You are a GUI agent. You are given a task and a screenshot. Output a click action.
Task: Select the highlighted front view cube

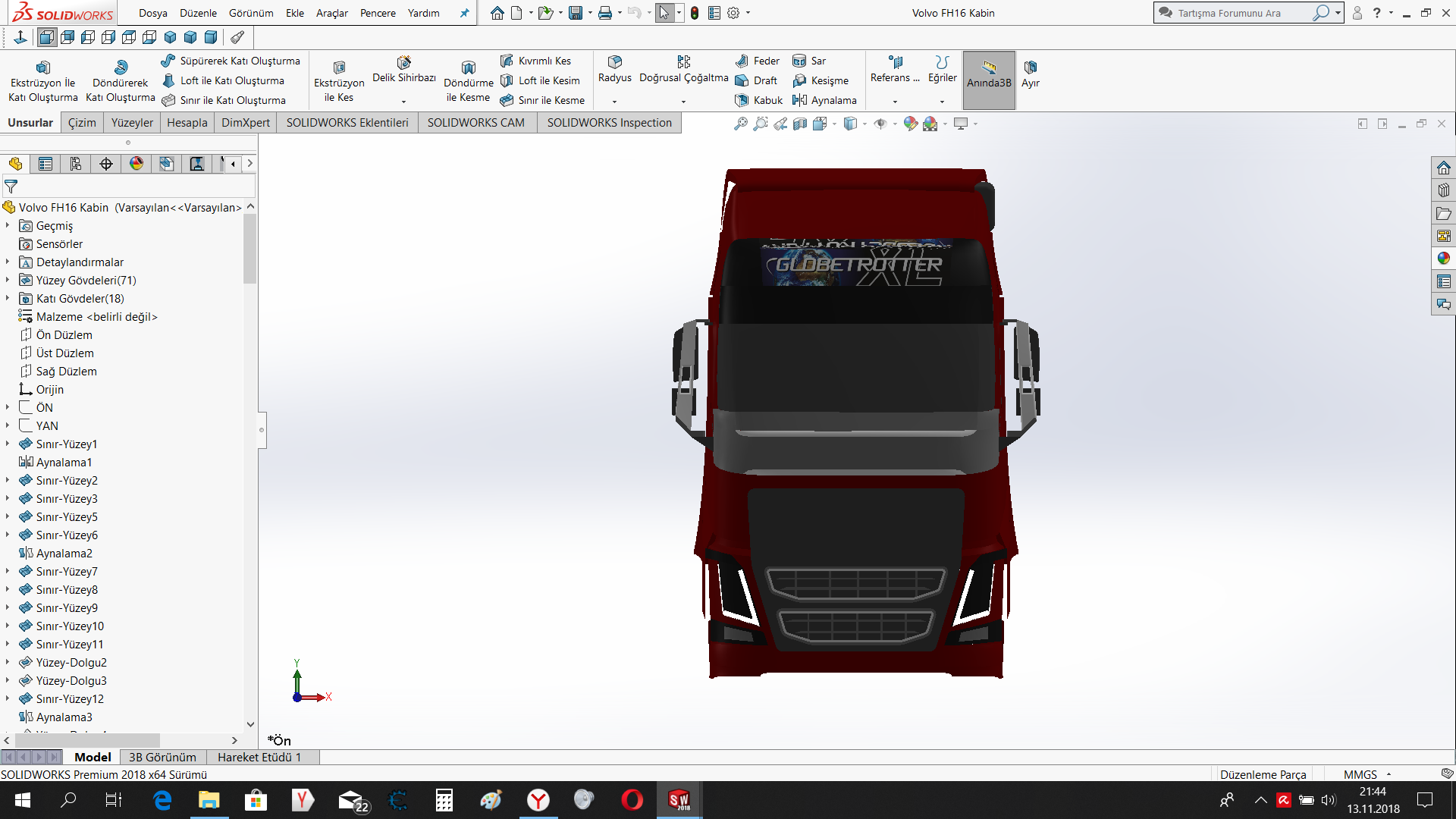coord(47,37)
